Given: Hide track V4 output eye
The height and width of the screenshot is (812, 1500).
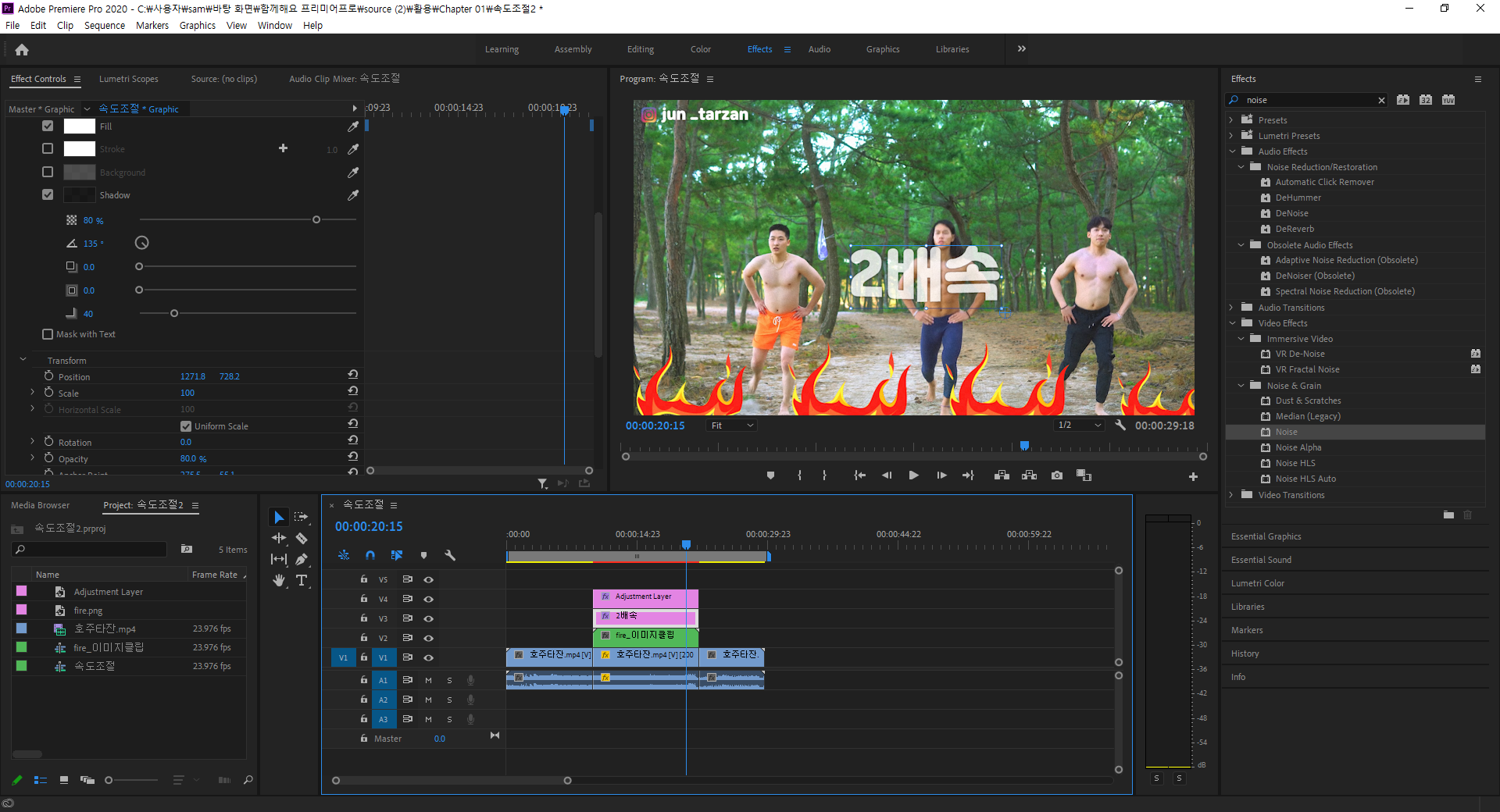Looking at the screenshot, I should [428, 599].
